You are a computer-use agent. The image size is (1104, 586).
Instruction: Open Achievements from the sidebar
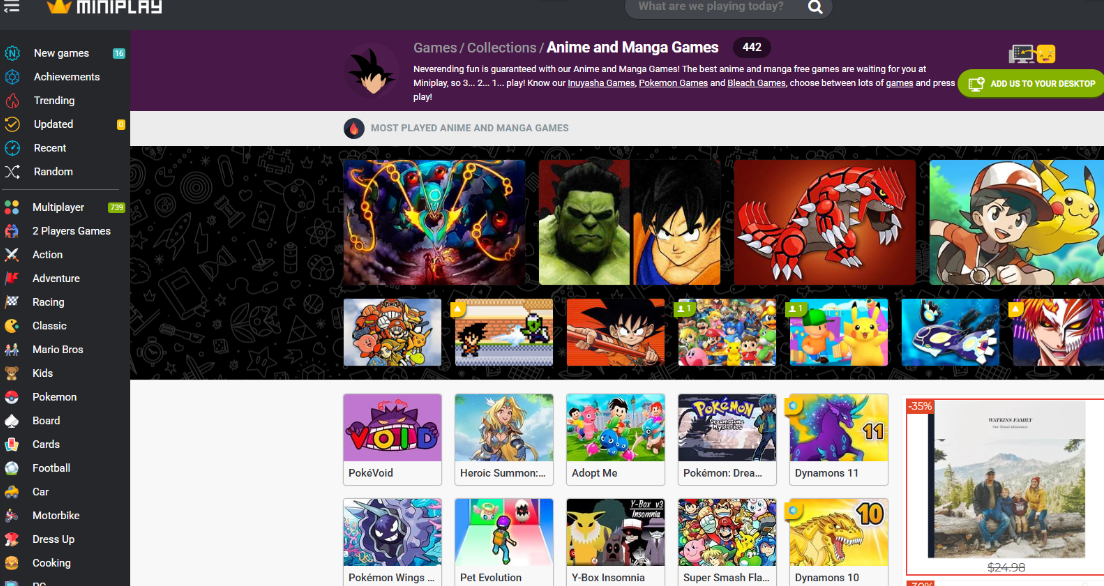pos(66,77)
